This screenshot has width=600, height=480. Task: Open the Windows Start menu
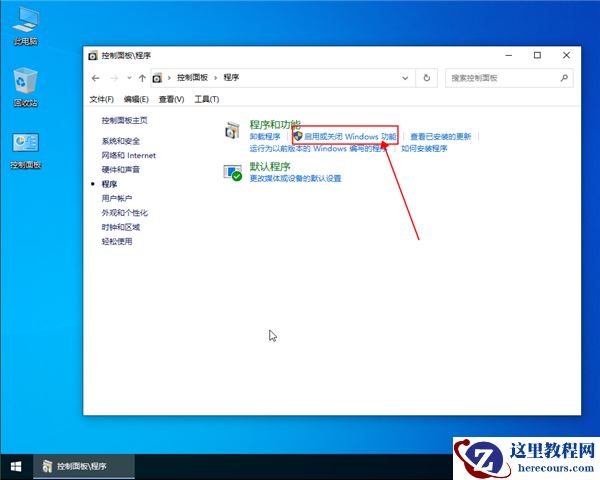[16, 466]
